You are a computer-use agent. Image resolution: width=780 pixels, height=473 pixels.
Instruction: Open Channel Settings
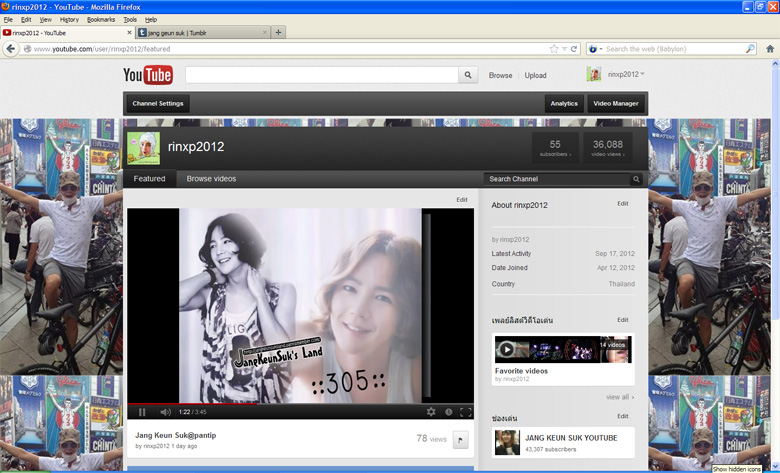158,104
